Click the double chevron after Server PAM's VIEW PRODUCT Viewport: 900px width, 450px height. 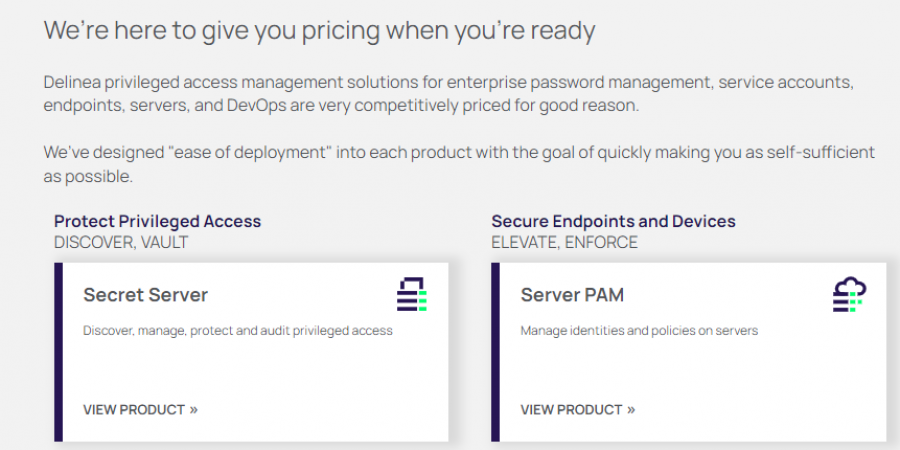click(631, 410)
